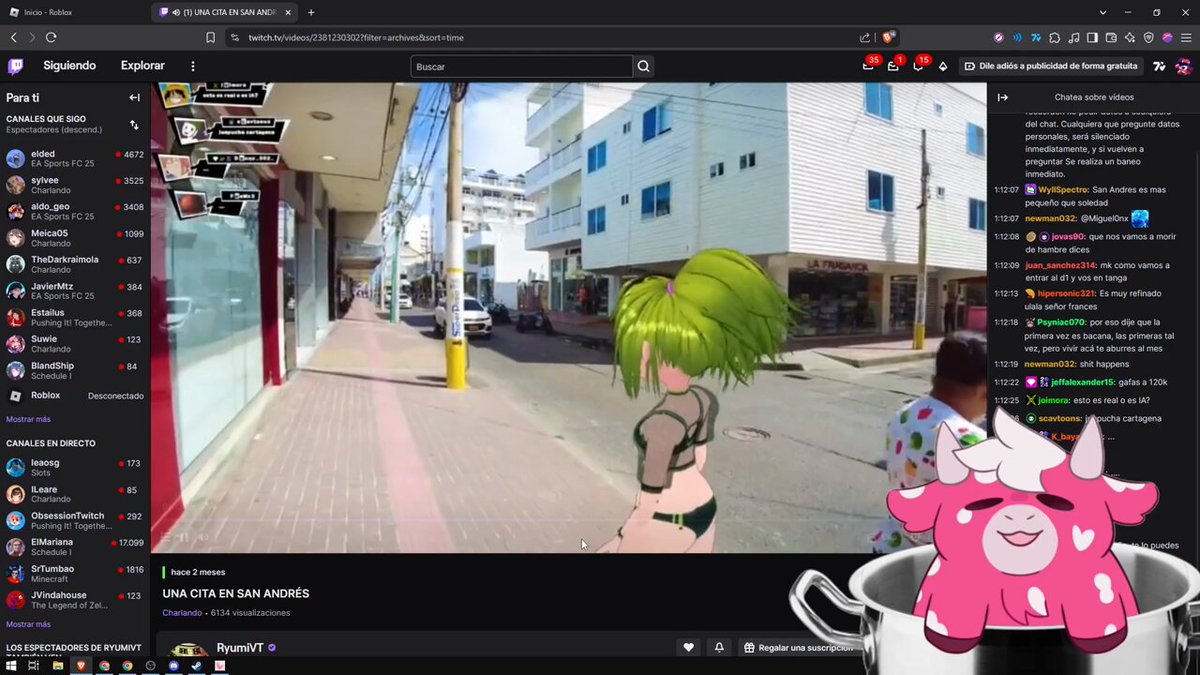Open SrTumbao Minecraft channel
Viewport: 1200px width, 675px height.
(75, 573)
